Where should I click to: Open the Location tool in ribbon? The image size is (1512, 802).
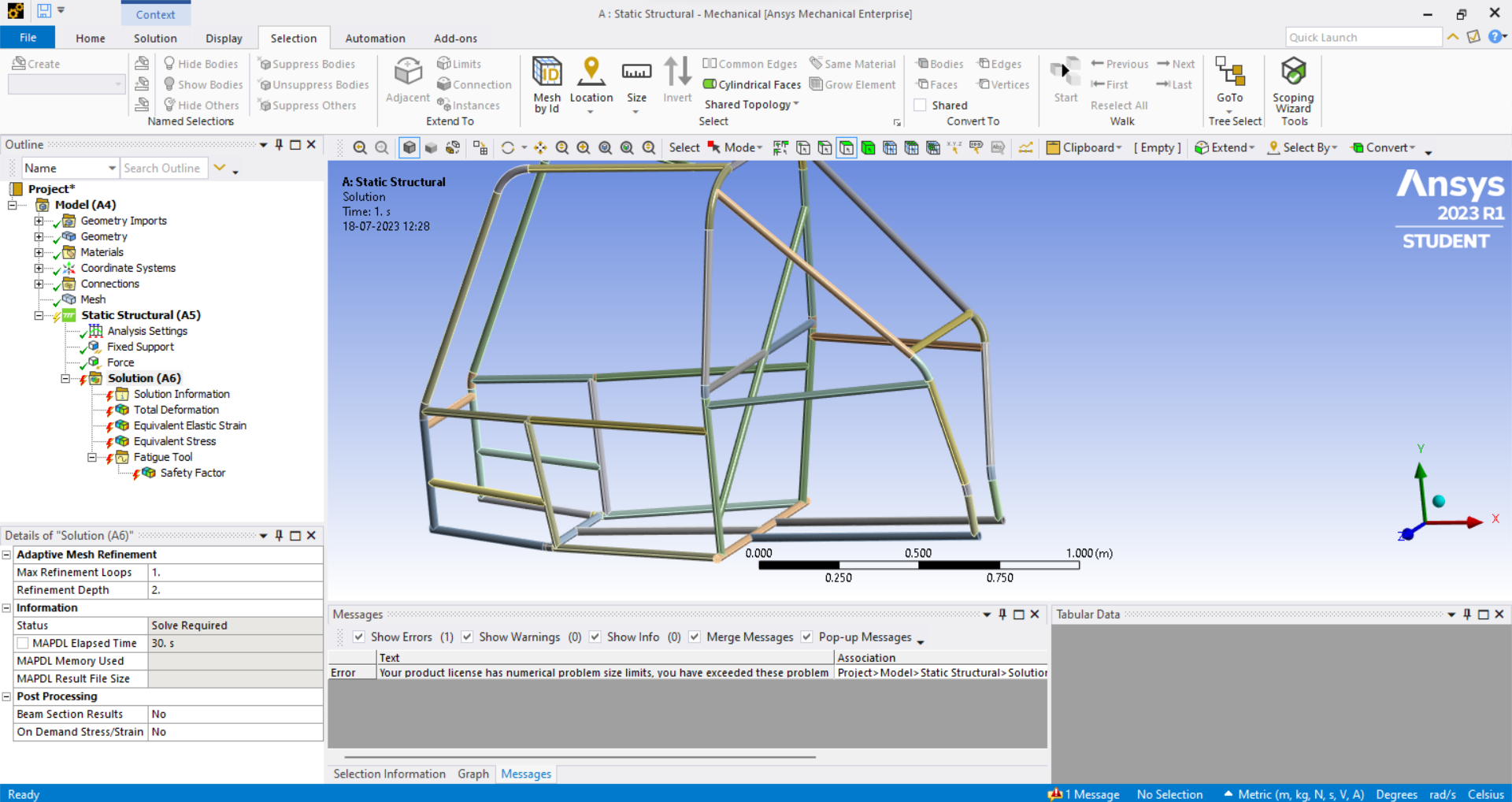591,72
